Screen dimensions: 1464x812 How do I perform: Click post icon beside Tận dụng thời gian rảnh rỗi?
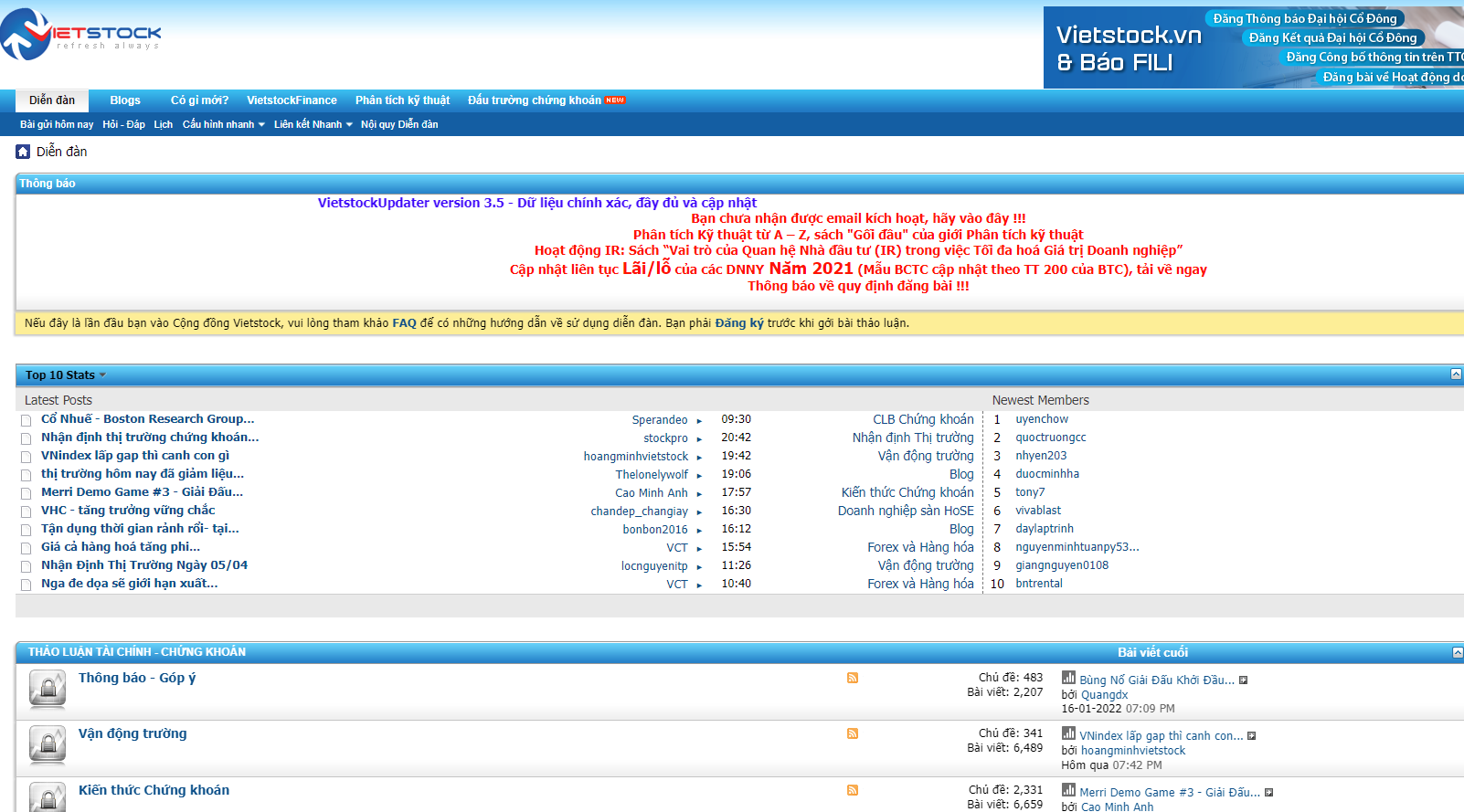(x=27, y=530)
